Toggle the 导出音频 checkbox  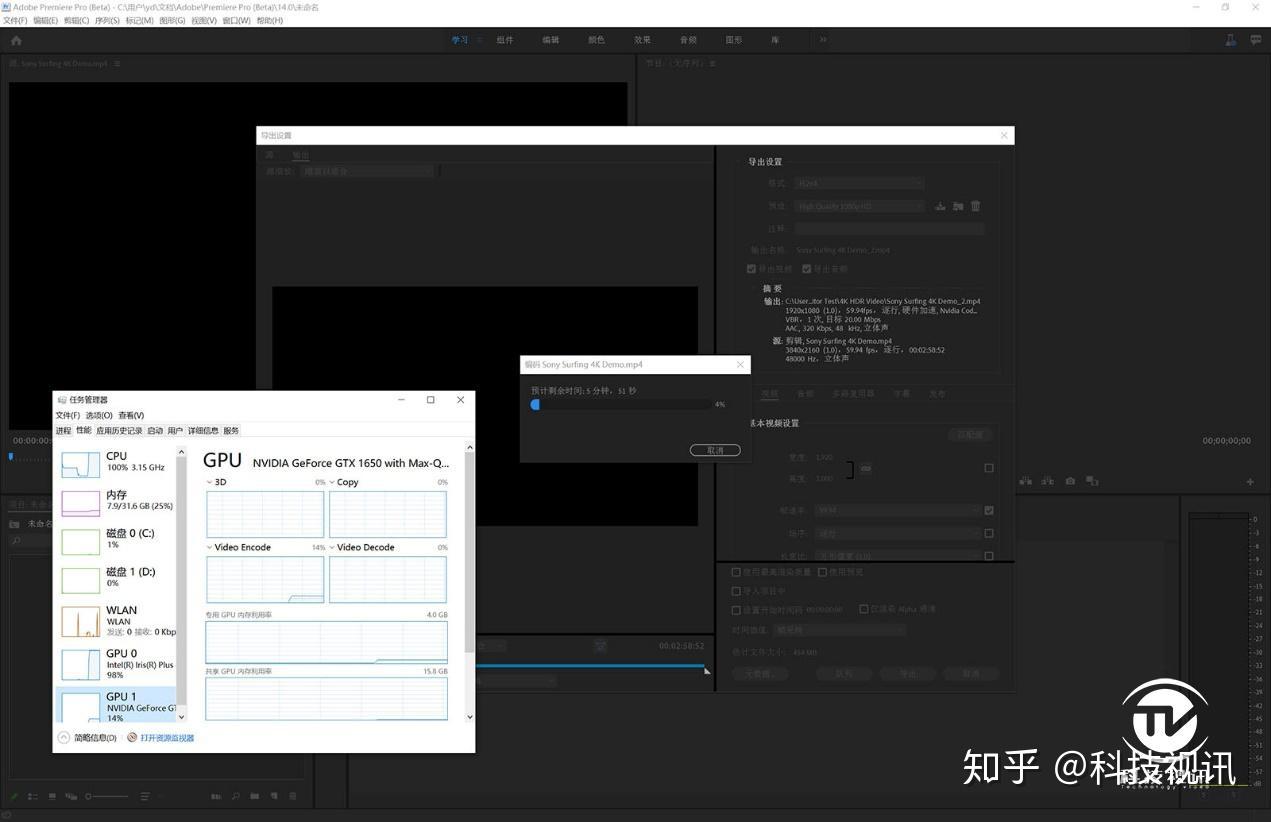(x=807, y=269)
